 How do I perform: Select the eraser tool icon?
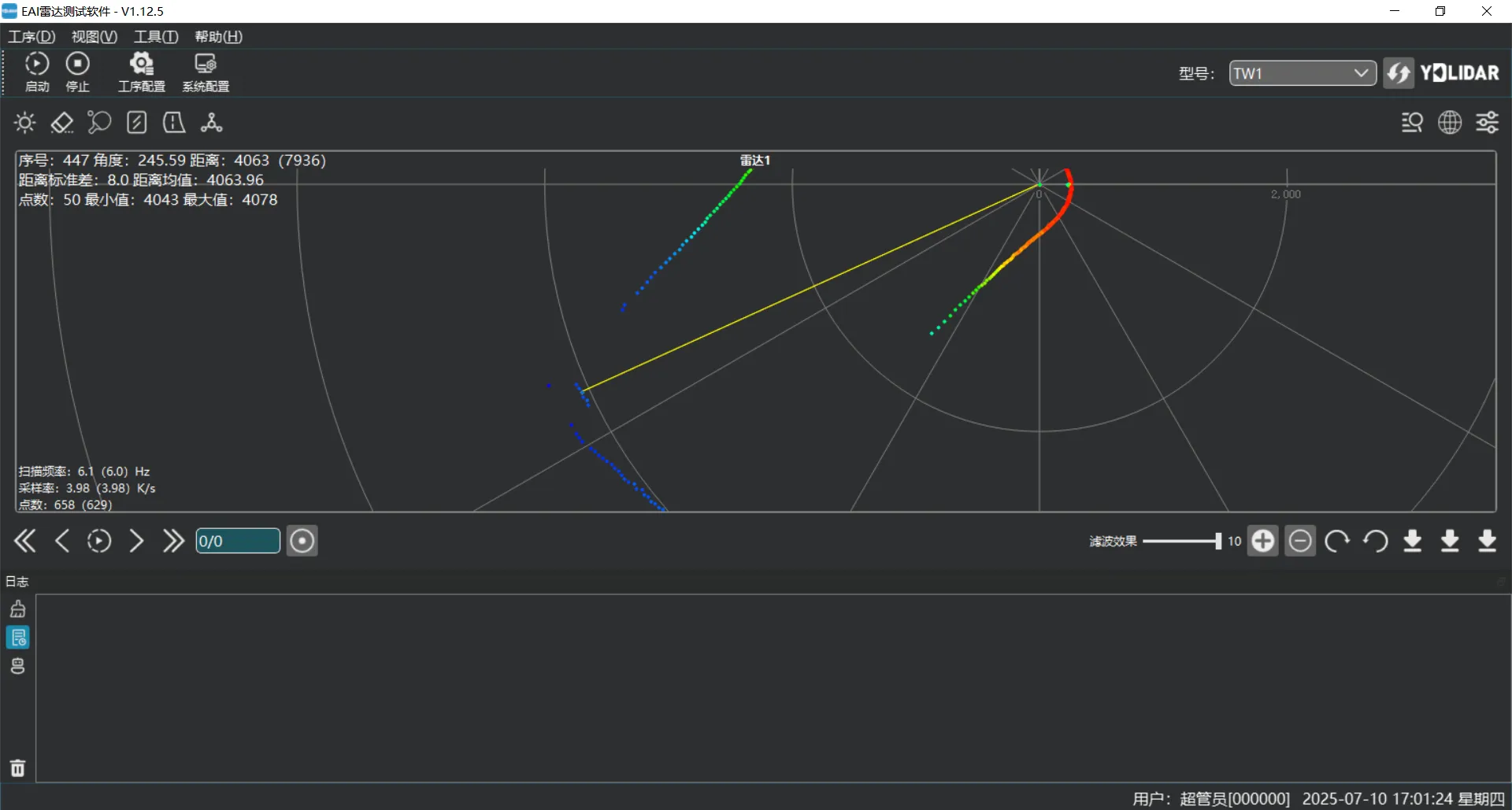(x=61, y=123)
